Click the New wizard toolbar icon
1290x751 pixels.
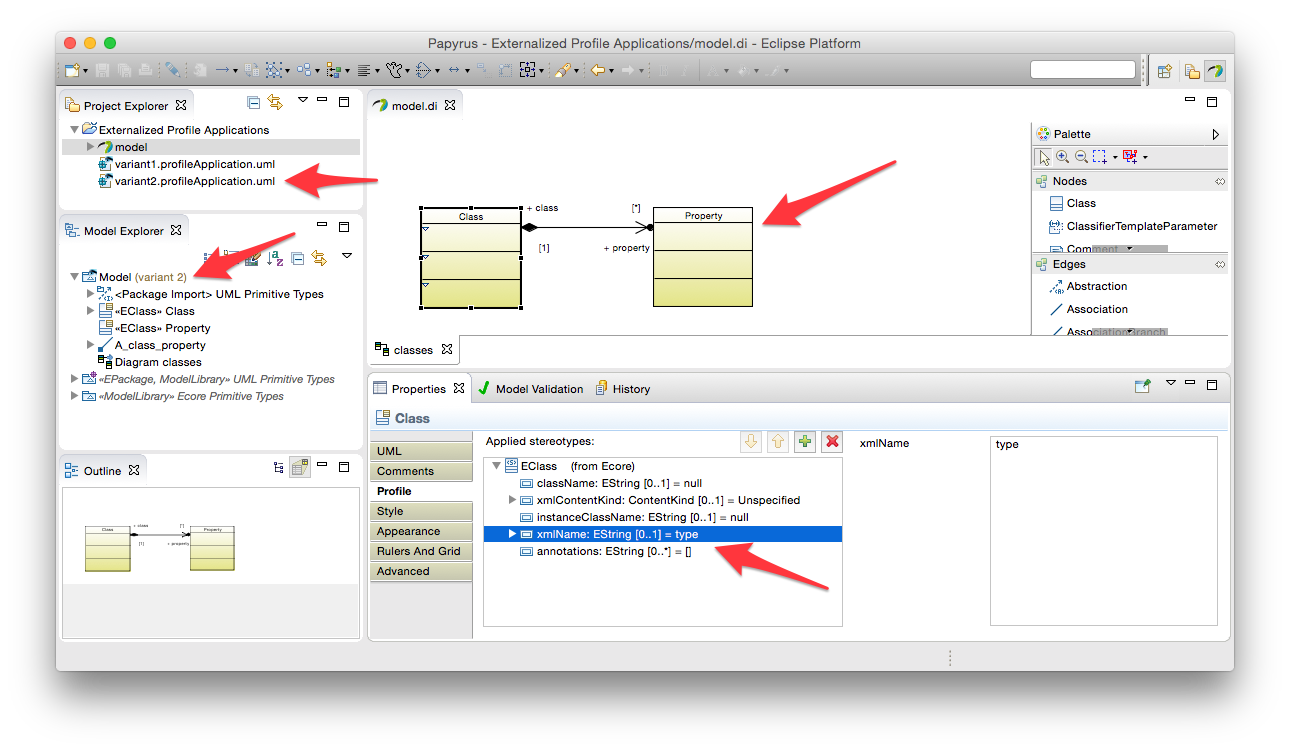click(x=72, y=71)
